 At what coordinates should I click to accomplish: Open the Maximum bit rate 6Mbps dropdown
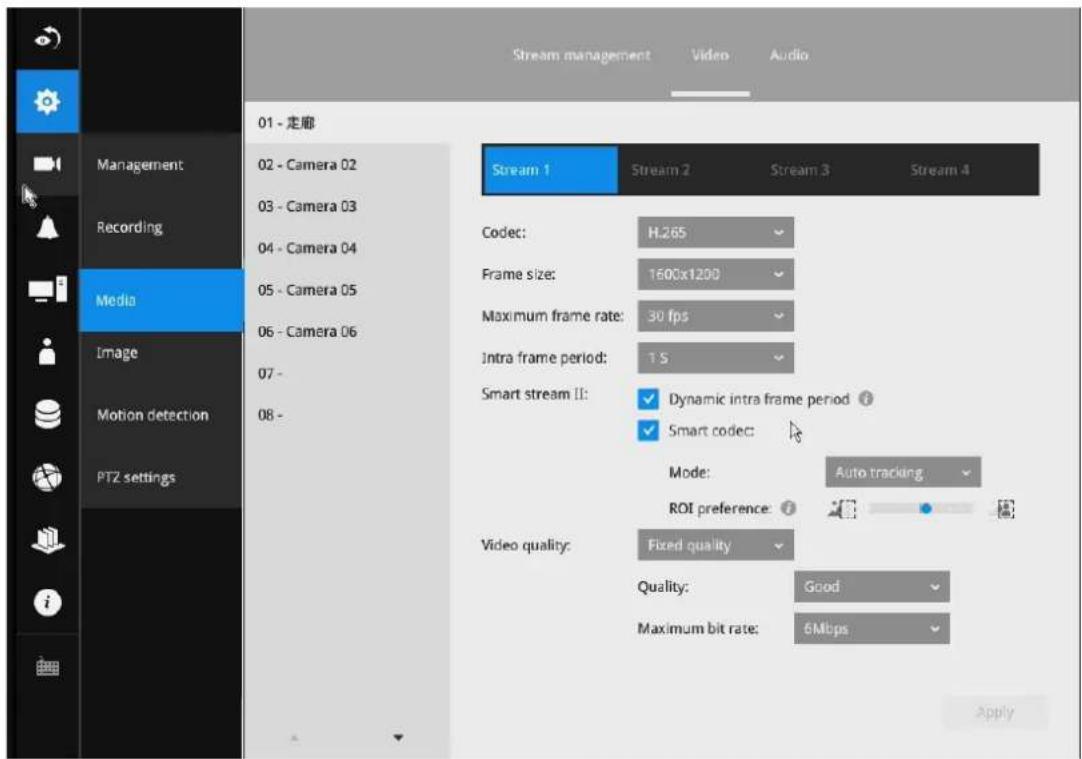coord(872,629)
